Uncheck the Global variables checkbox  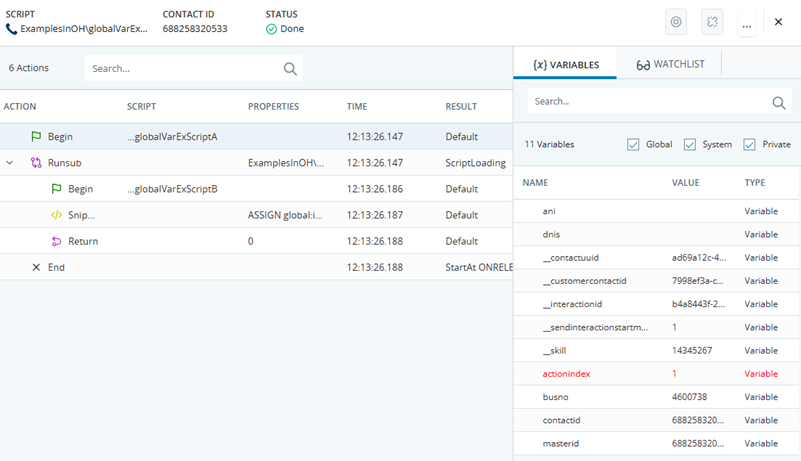point(633,144)
